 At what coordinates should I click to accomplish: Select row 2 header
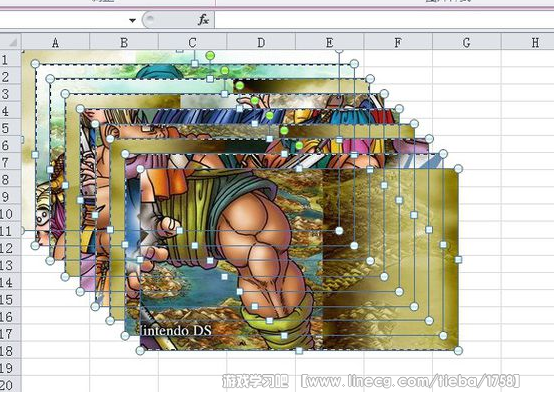pos(11,76)
